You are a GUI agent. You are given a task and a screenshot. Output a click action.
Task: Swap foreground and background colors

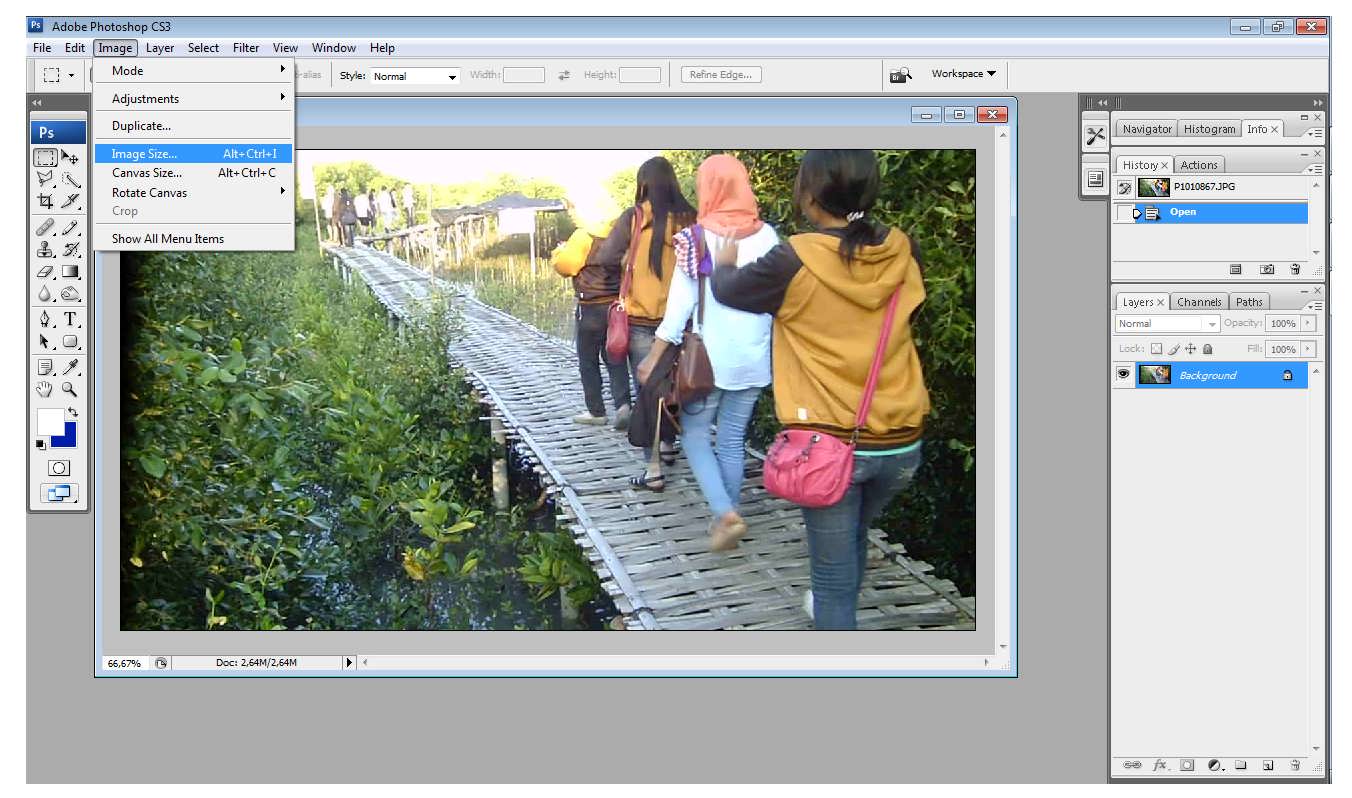click(x=72, y=412)
